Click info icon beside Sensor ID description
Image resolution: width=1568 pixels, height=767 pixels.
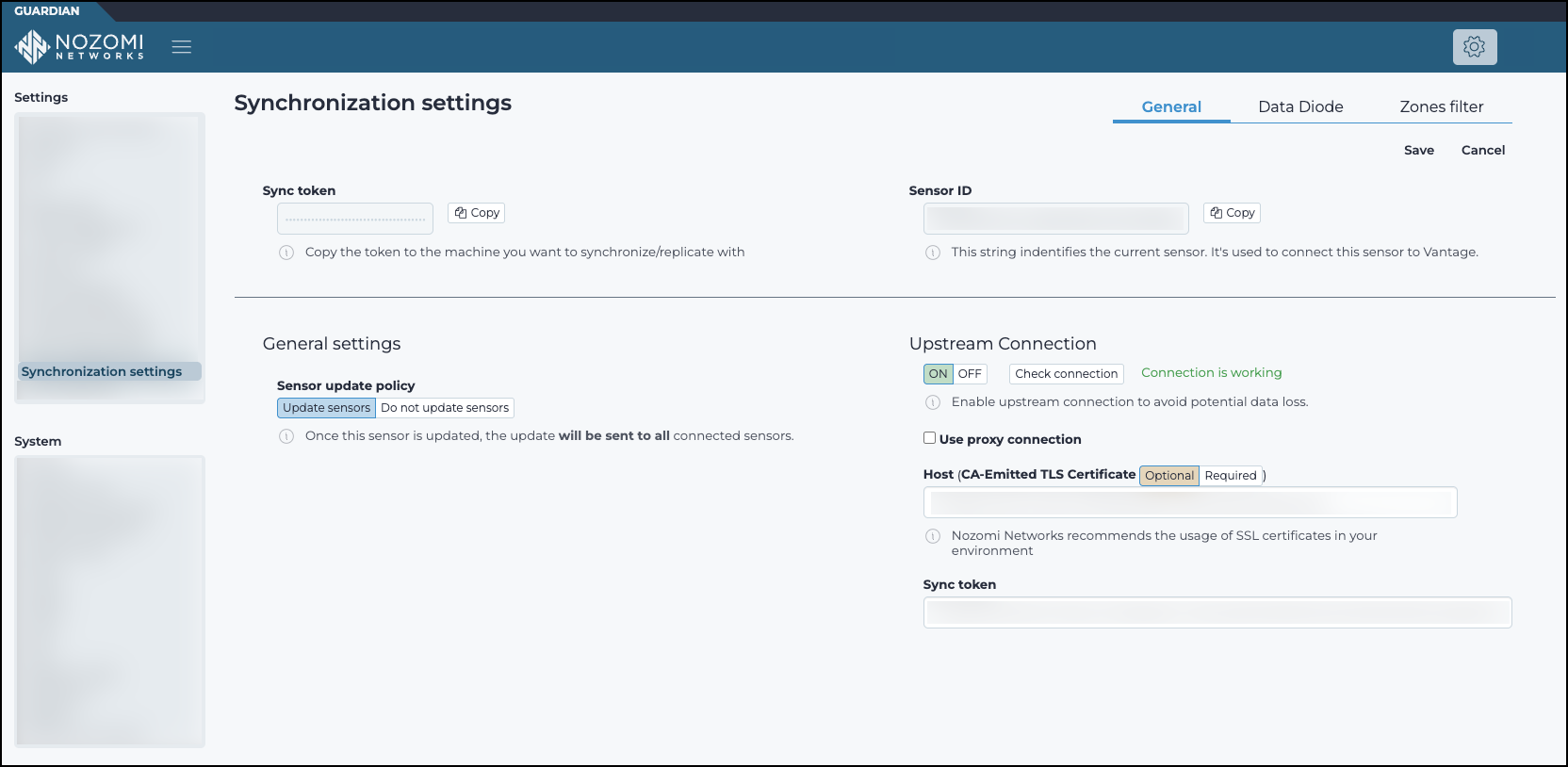pyautogui.click(x=933, y=253)
